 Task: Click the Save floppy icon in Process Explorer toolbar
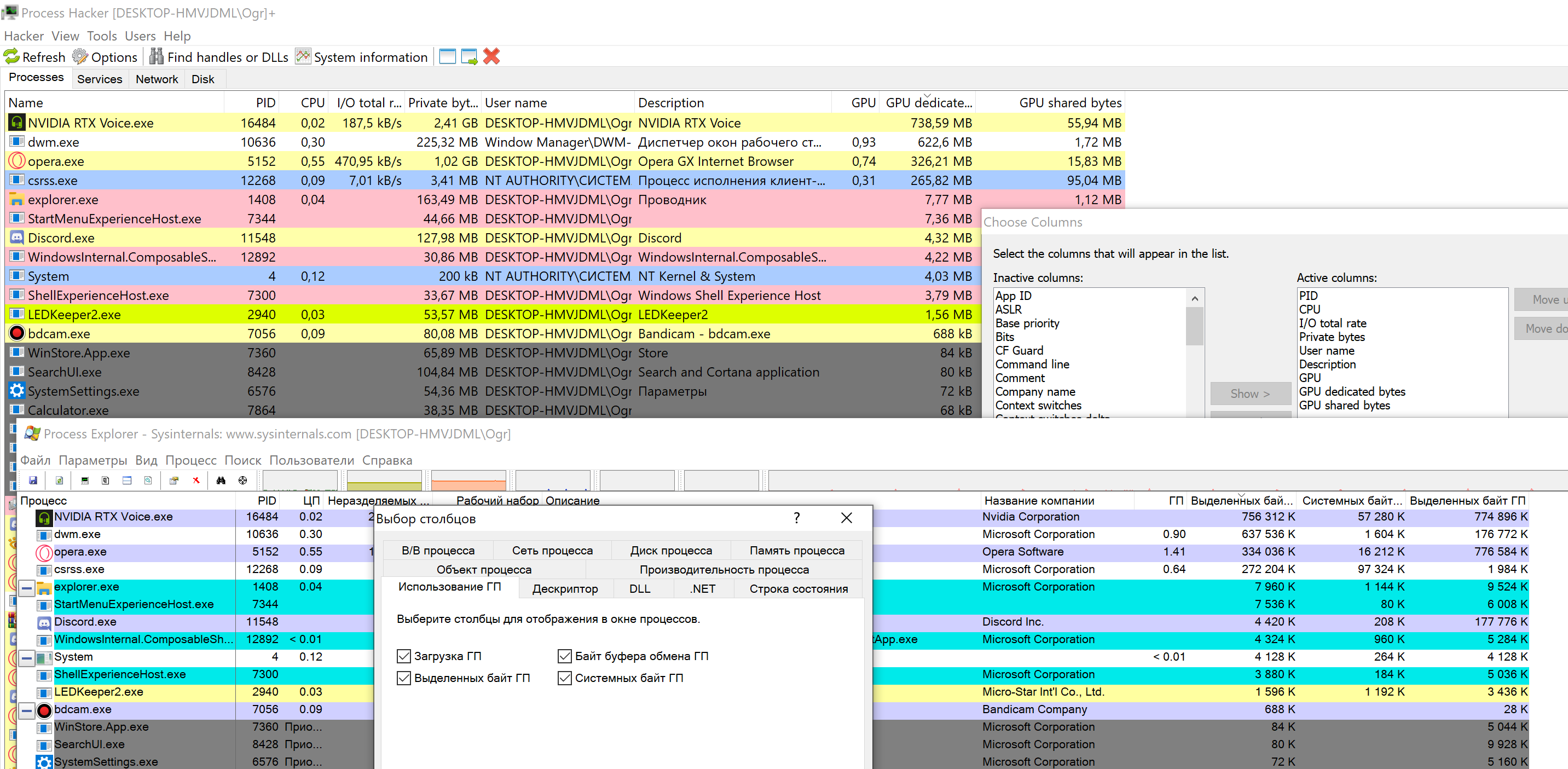pyautogui.click(x=33, y=481)
